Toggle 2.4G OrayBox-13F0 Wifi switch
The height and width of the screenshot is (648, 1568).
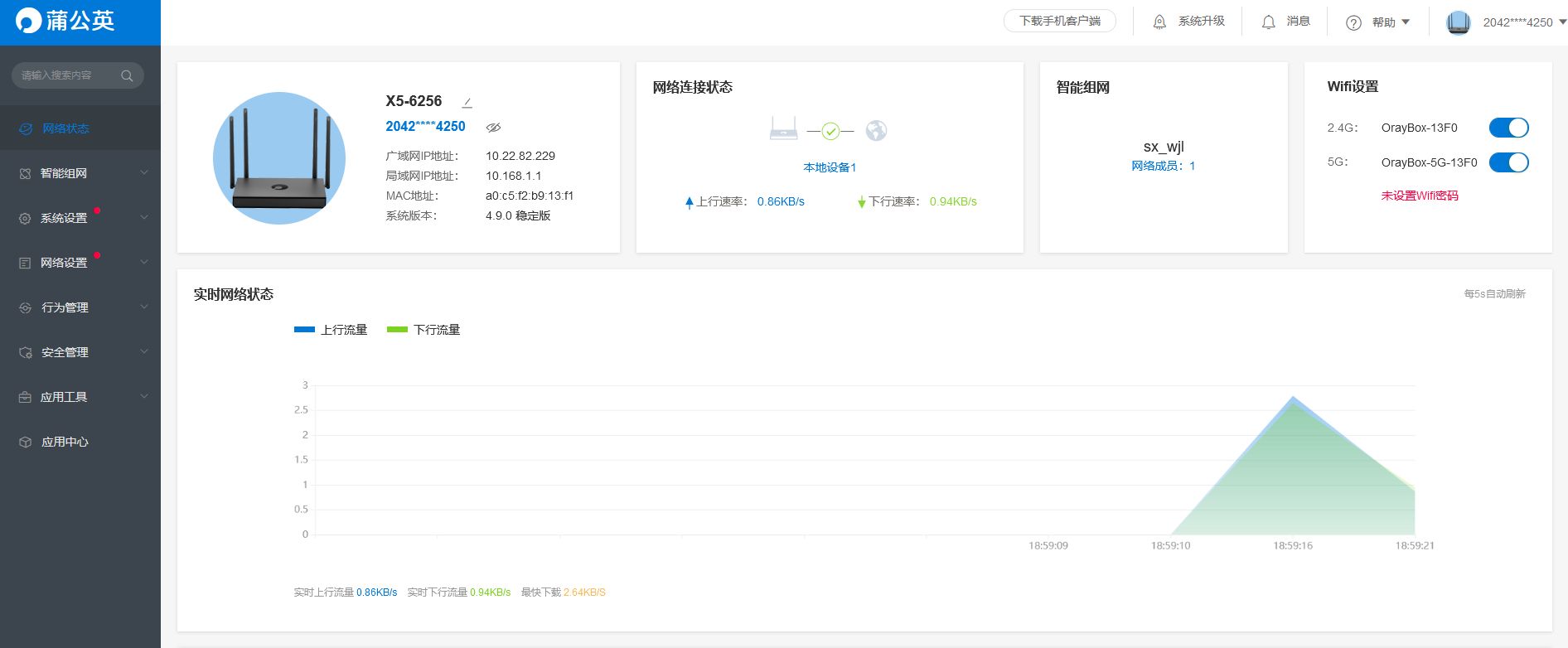tap(1508, 128)
